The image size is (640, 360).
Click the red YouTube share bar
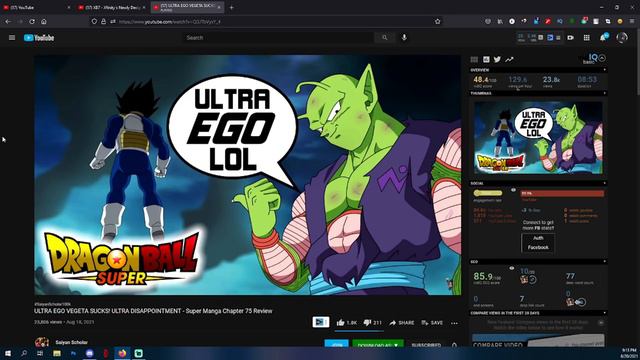562,193
